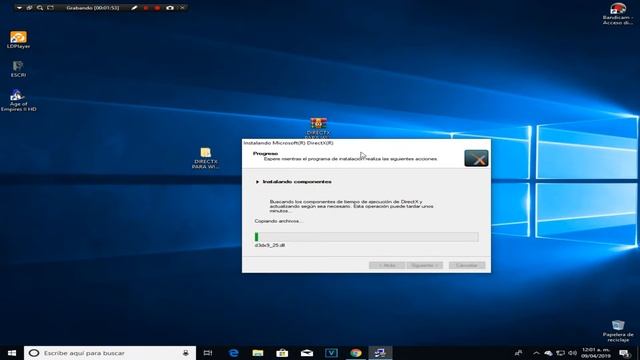Viewport: 640px width, 360px height.
Task: Click the magnifier icon in the recording bar
Action: pyautogui.click(x=40, y=8)
